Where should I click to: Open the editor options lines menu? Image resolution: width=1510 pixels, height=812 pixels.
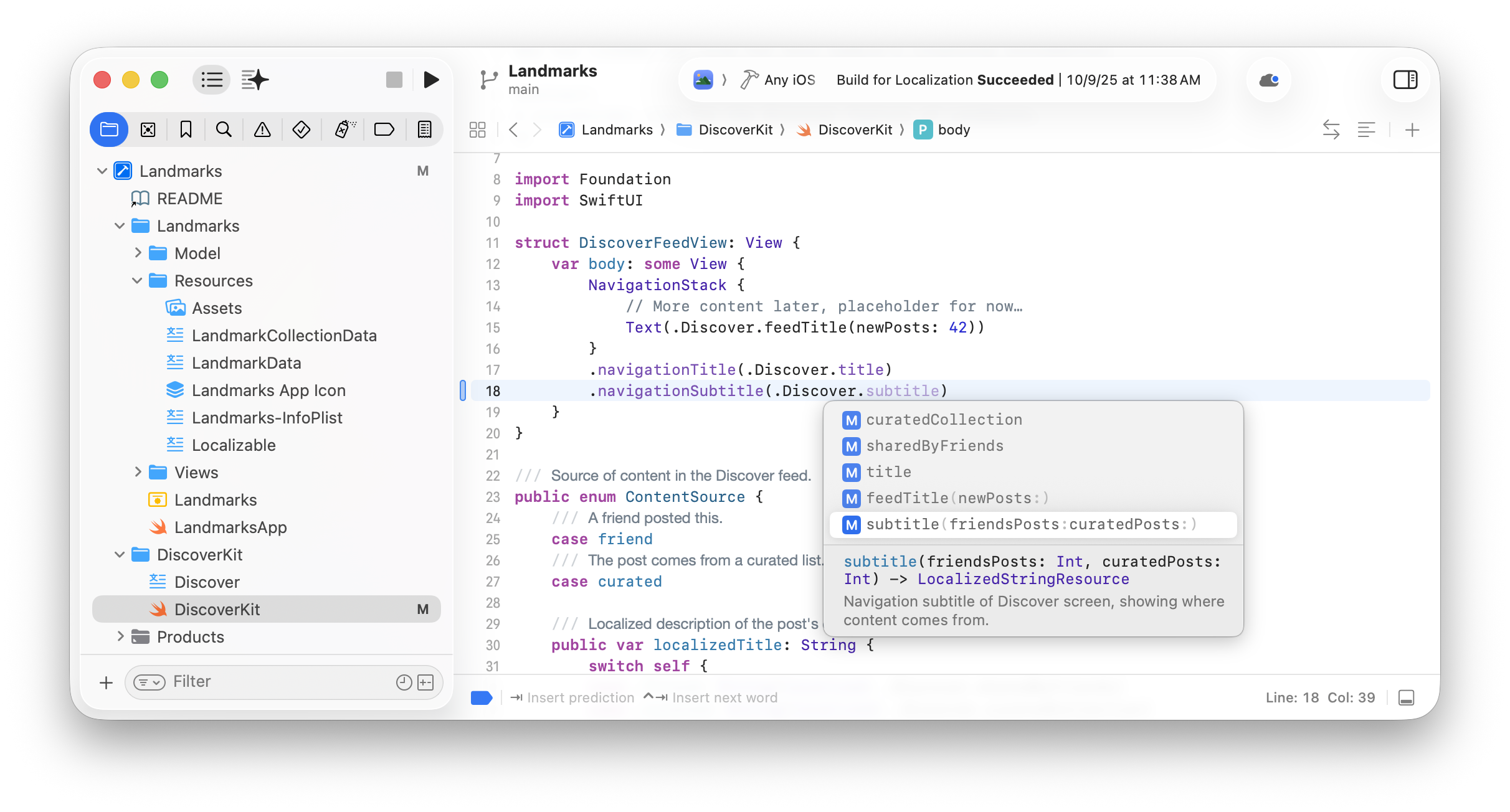[1367, 130]
